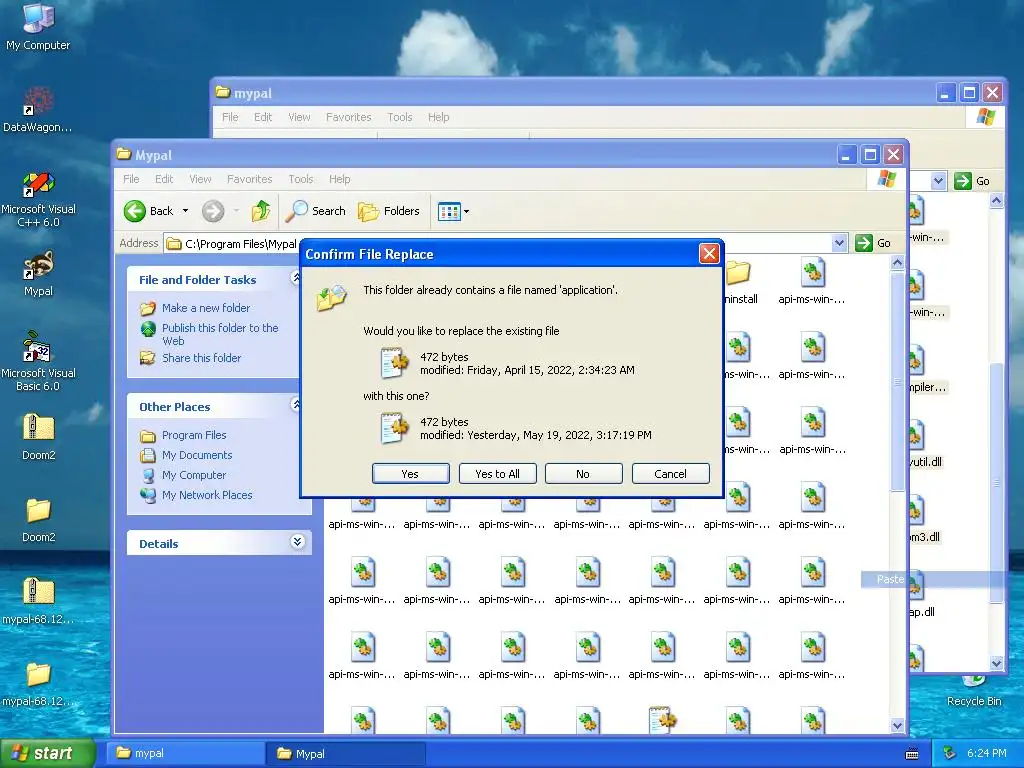The height and width of the screenshot is (768, 1024).
Task: Open Back history dropdown arrow
Action: 185,211
